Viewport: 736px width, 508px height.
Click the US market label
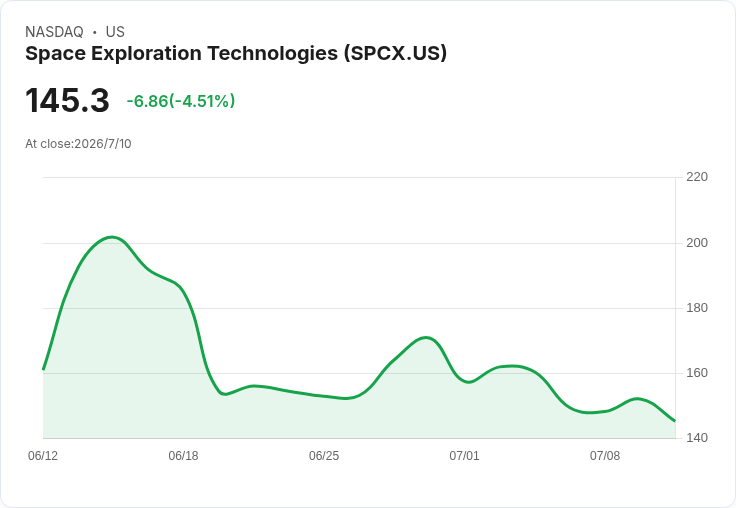[115, 32]
